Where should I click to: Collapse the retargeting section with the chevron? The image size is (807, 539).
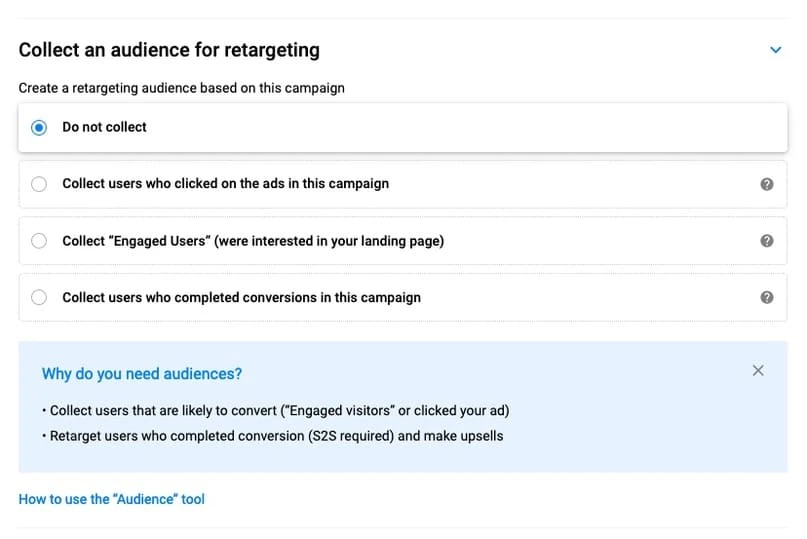[775, 50]
